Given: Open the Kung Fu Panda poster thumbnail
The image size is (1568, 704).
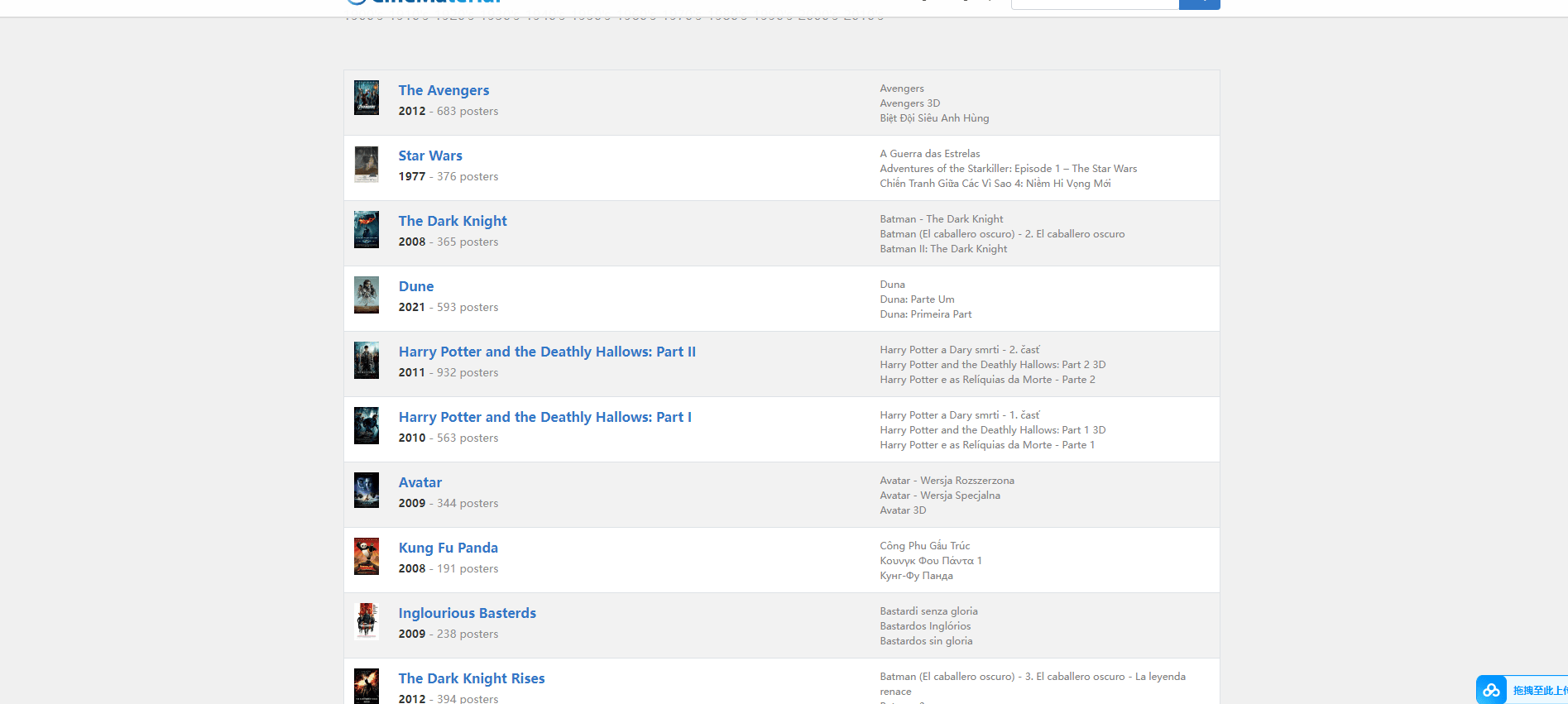Looking at the screenshot, I should tap(367, 556).
